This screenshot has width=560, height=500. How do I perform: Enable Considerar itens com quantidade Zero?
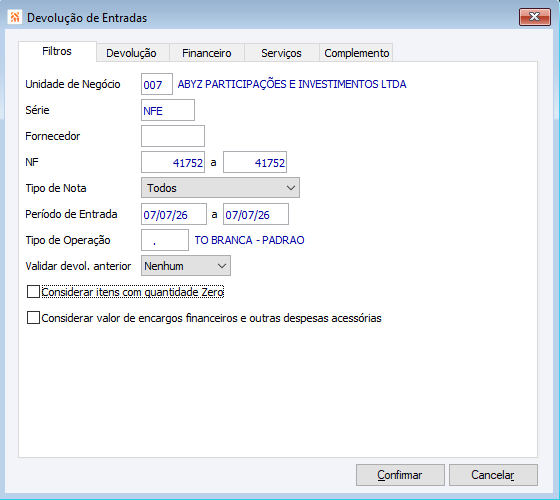coord(33,292)
